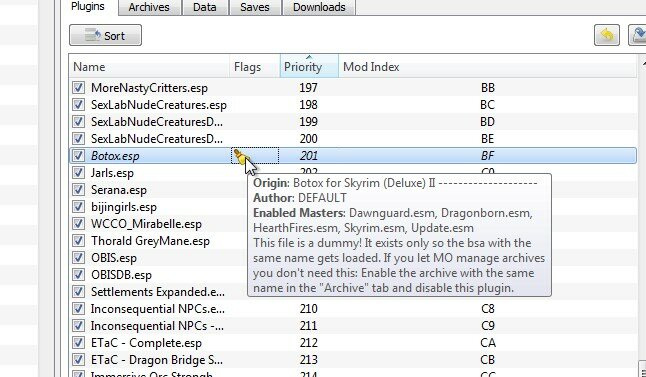The width and height of the screenshot is (646, 377).
Task: Select the SexLabNudeCreatures.esp row name
Action: point(159,105)
